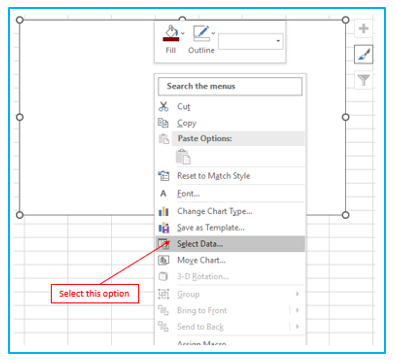Image resolution: width=395 pixels, height=363 pixels.
Task: Click the 3-D Rotation cube icon
Action: 163,276
